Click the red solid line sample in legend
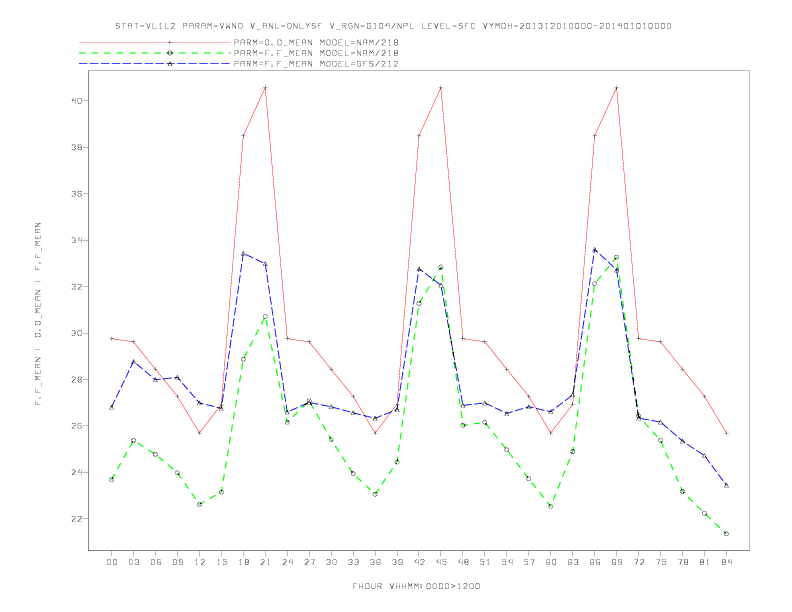Screen dimensions: 792x612 click(x=155, y=42)
